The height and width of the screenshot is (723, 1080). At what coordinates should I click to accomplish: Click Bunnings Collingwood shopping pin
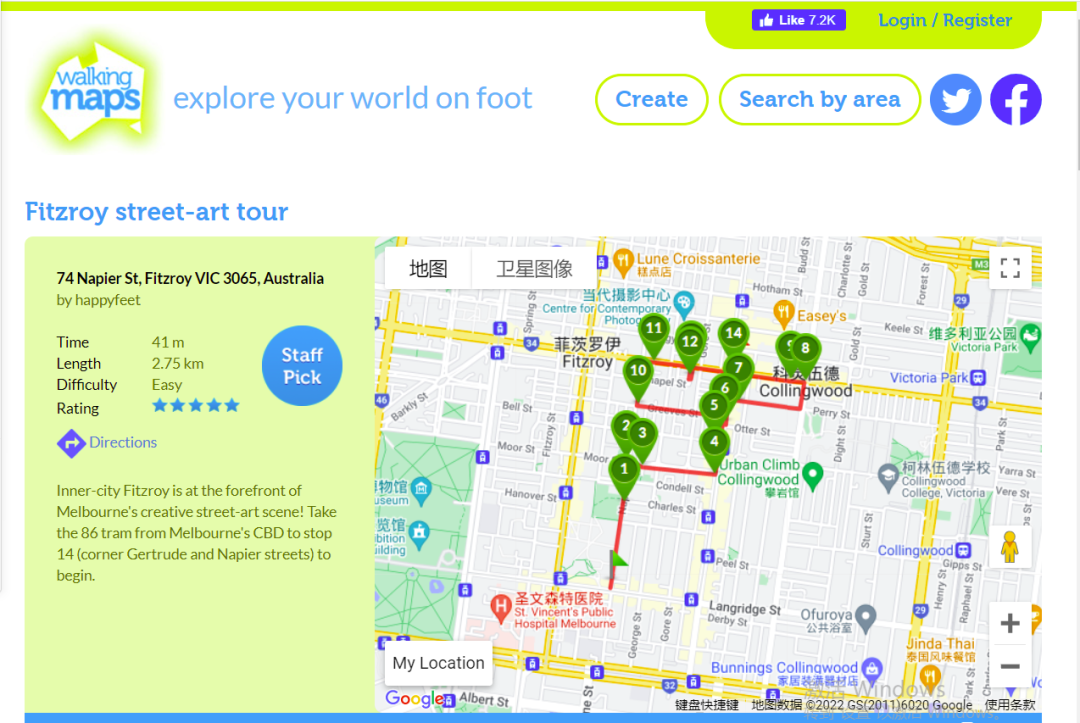click(x=872, y=669)
